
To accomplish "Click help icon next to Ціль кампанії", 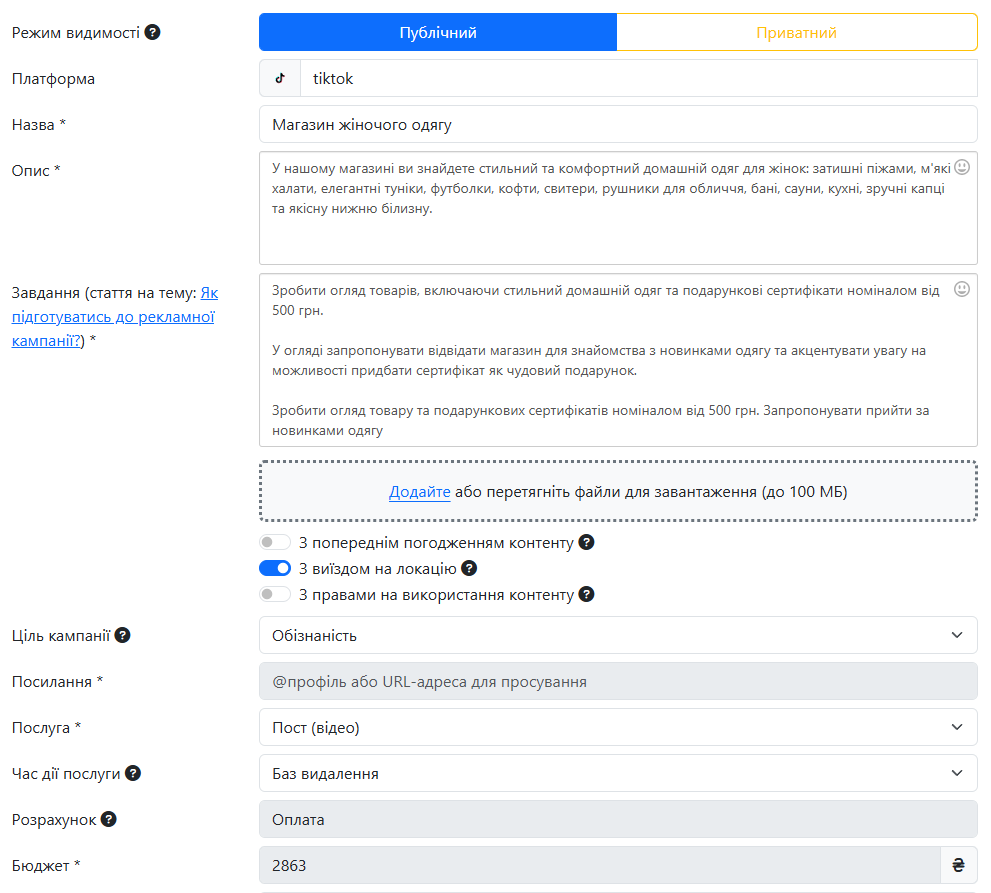I will [x=123, y=635].
